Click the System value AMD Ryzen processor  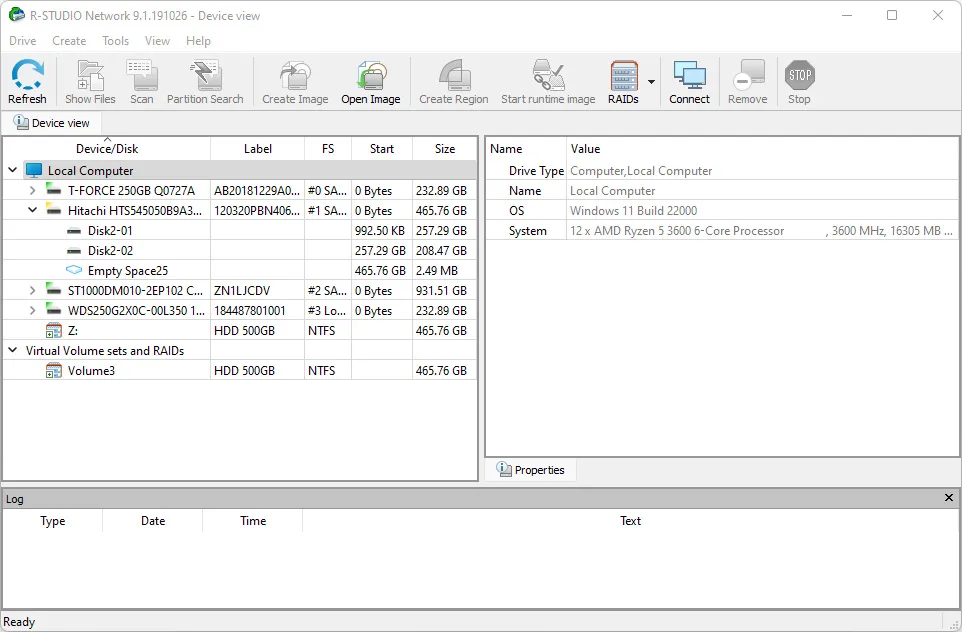point(761,231)
